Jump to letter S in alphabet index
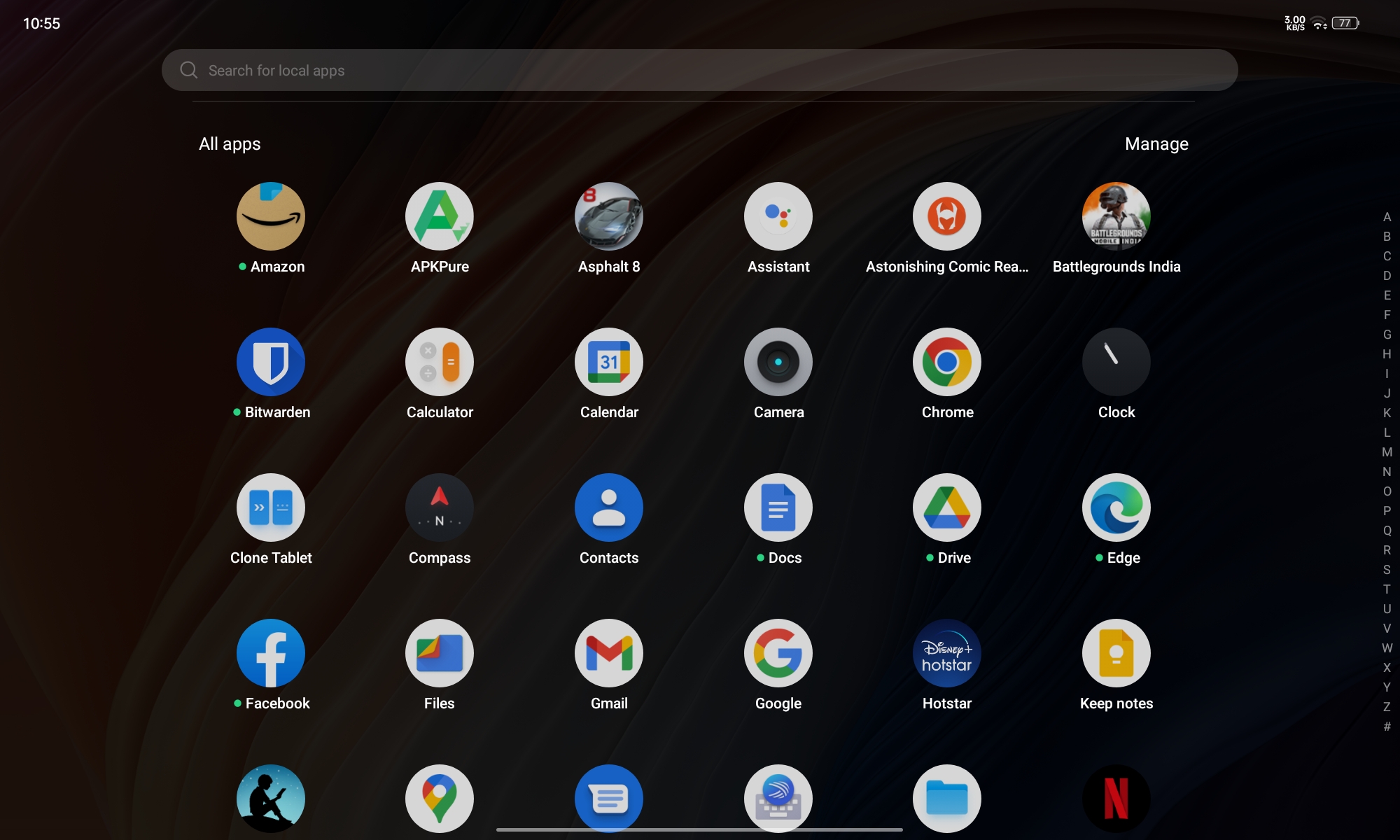This screenshot has height=840, width=1400. tap(1387, 570)
